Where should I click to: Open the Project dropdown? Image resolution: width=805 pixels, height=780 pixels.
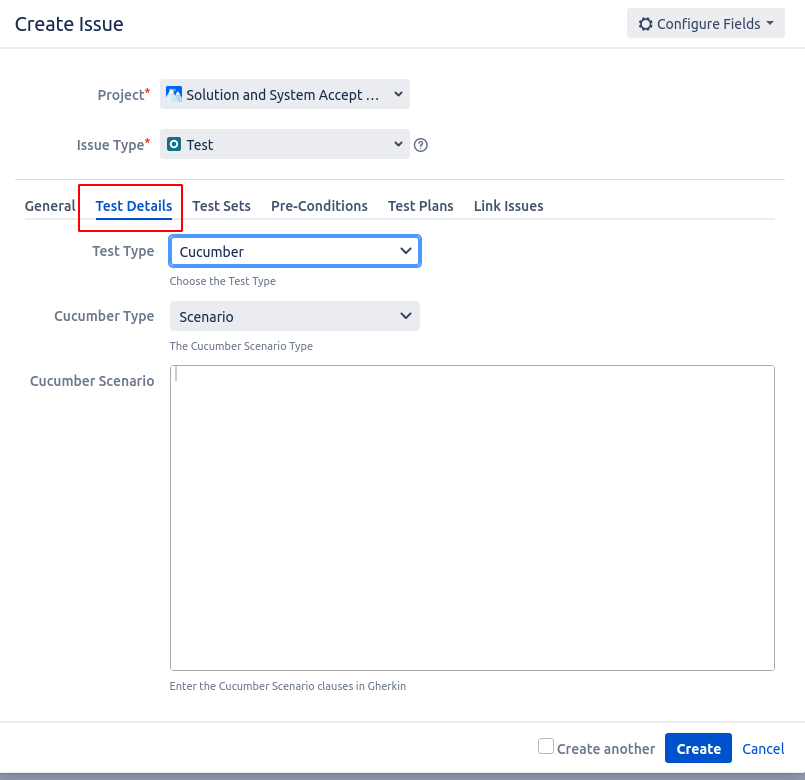click(x=284, y=94)
